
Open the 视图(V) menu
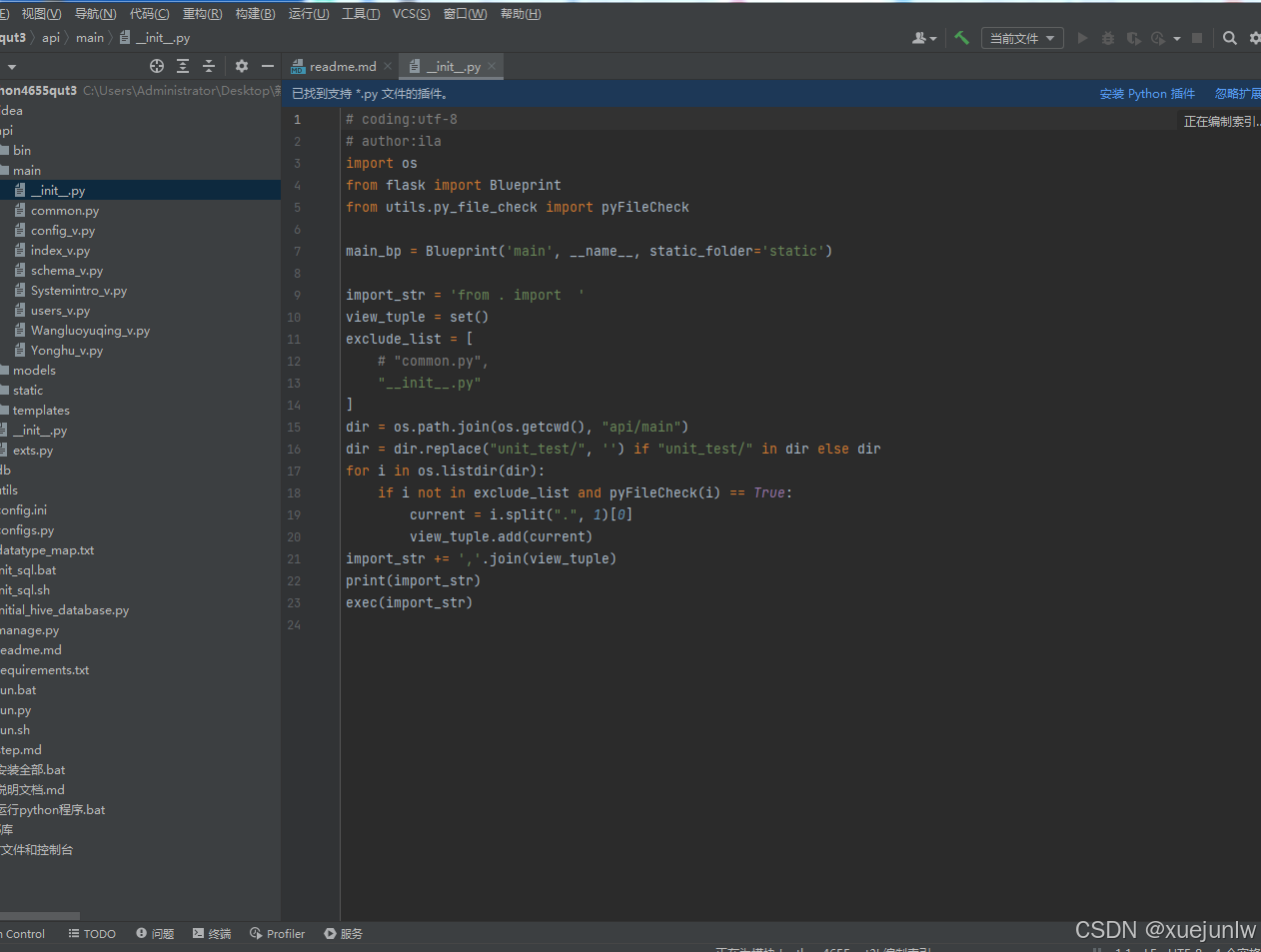[x=41, y=14]
